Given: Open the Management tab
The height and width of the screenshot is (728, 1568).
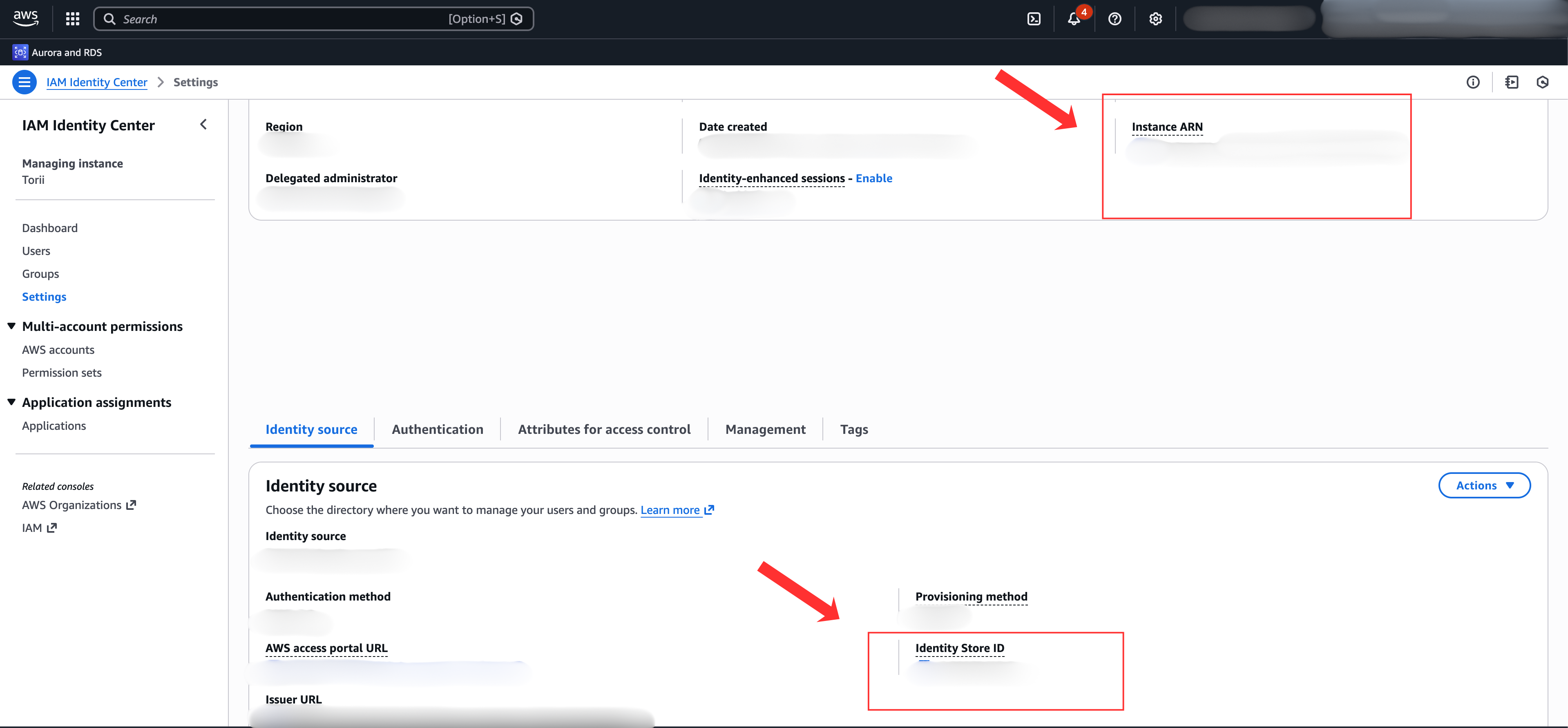Looking at the screenshot, I should pos(765,429).
